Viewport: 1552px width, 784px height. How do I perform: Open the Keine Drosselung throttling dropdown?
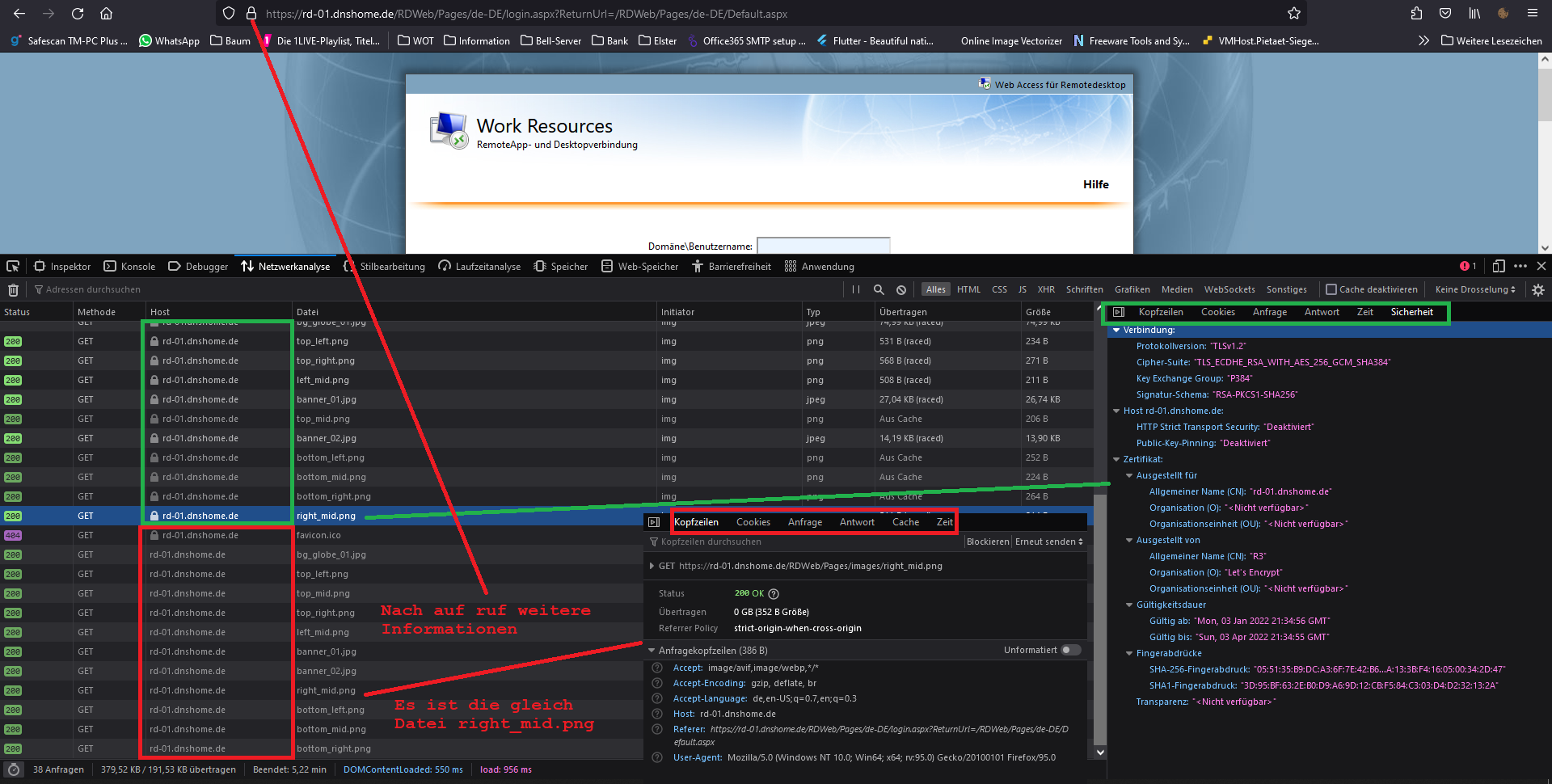click(x=1475, y=289)
